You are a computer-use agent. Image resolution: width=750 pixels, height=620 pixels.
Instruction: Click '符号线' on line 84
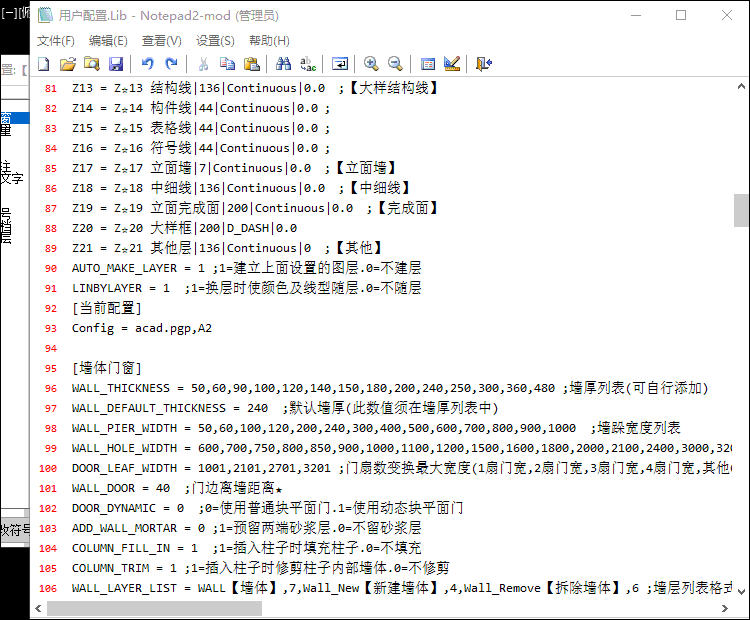click(171, 148)
